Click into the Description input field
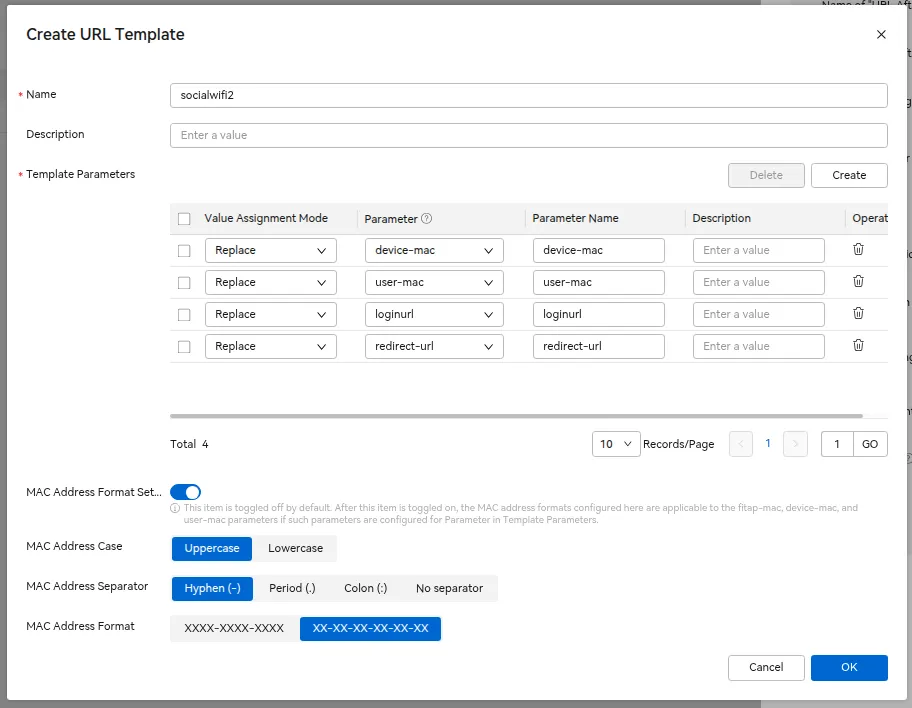Viewport: 912px width, 708px height. (x=528, y=135)
